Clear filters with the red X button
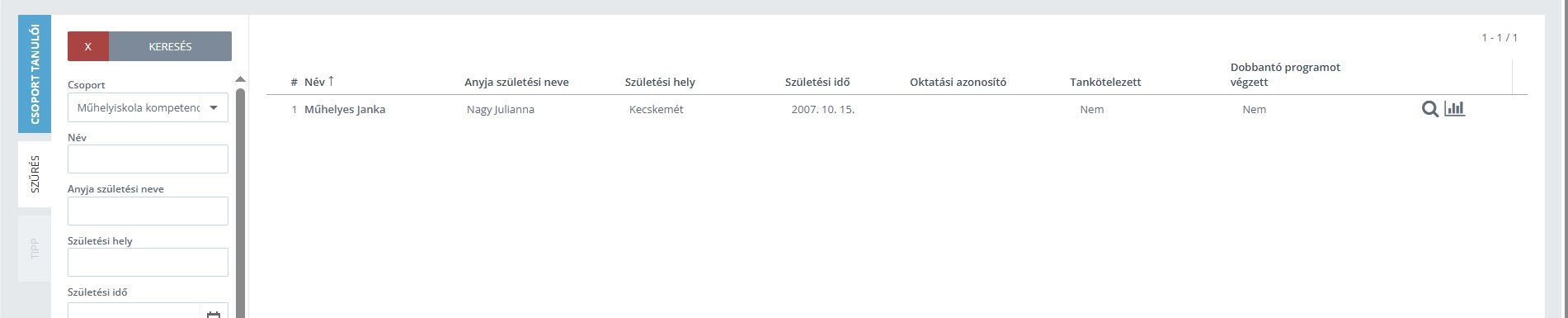Viewport: 1568px width, 318px height. 88,46
